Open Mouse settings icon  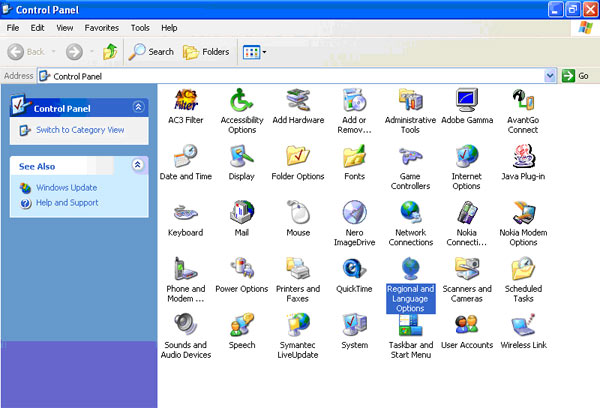[298, 213]
